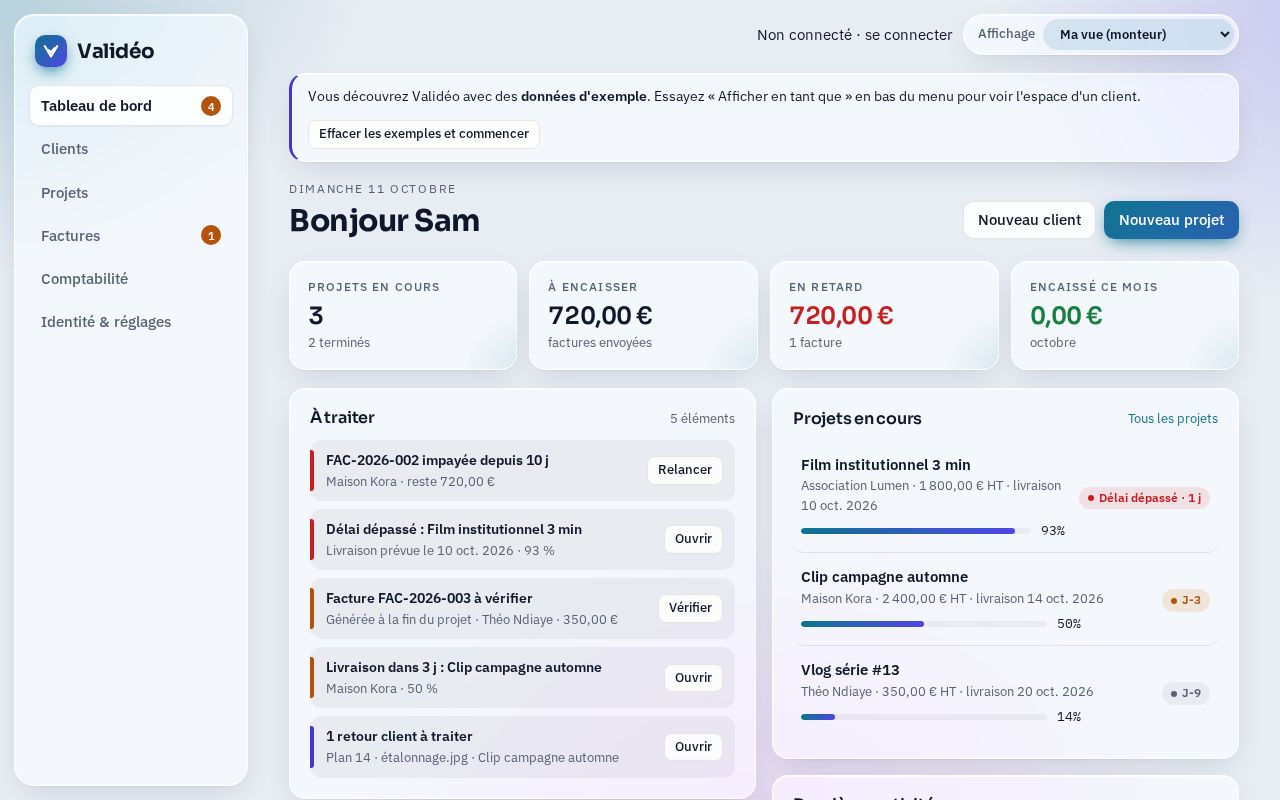The height and width of the screenshot is (800, 1280).
Task: Open the Projets menu item
Action: pos(131,193)
